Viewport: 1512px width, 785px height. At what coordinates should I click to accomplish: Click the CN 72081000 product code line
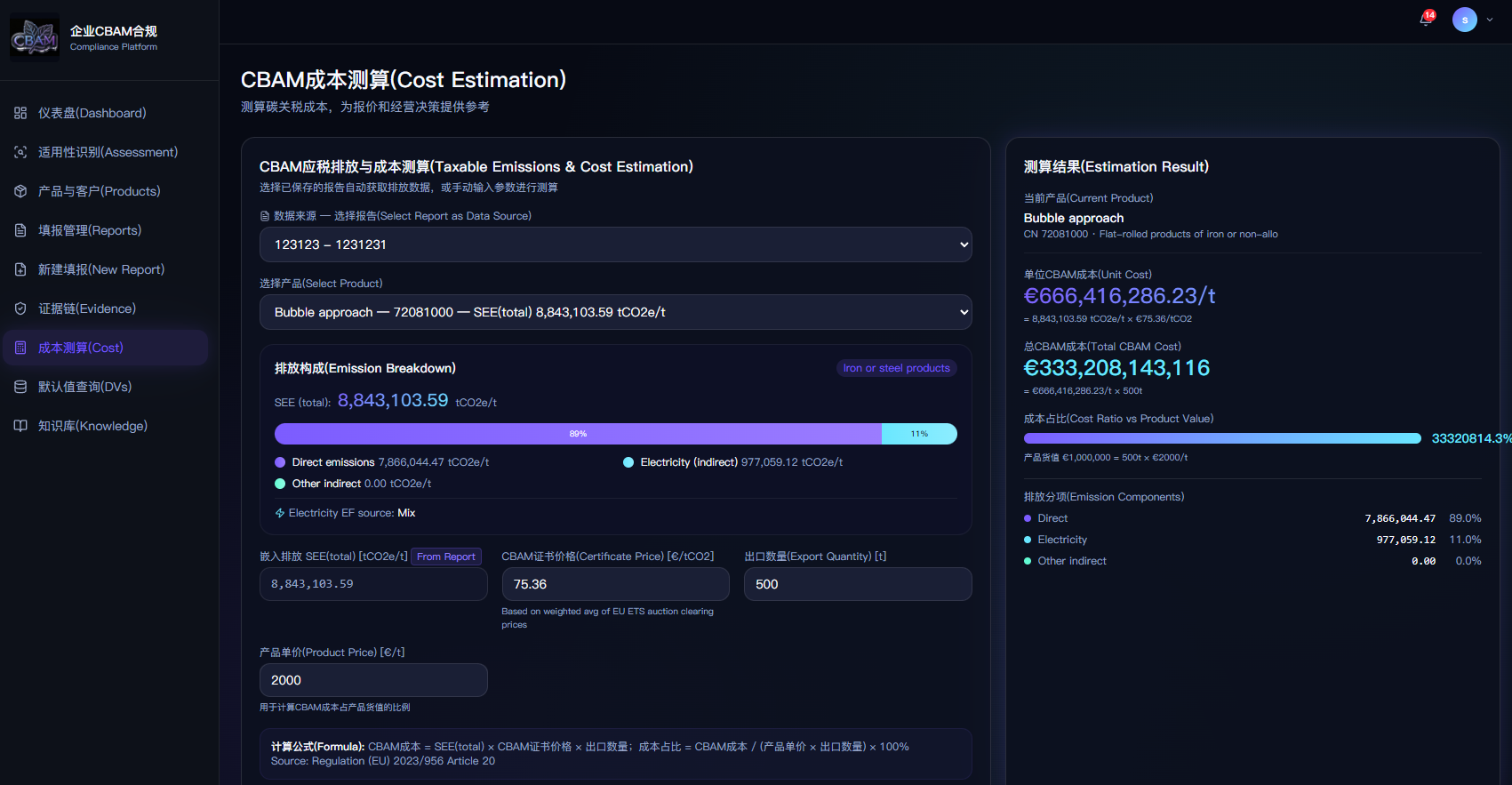point(1151,235)
